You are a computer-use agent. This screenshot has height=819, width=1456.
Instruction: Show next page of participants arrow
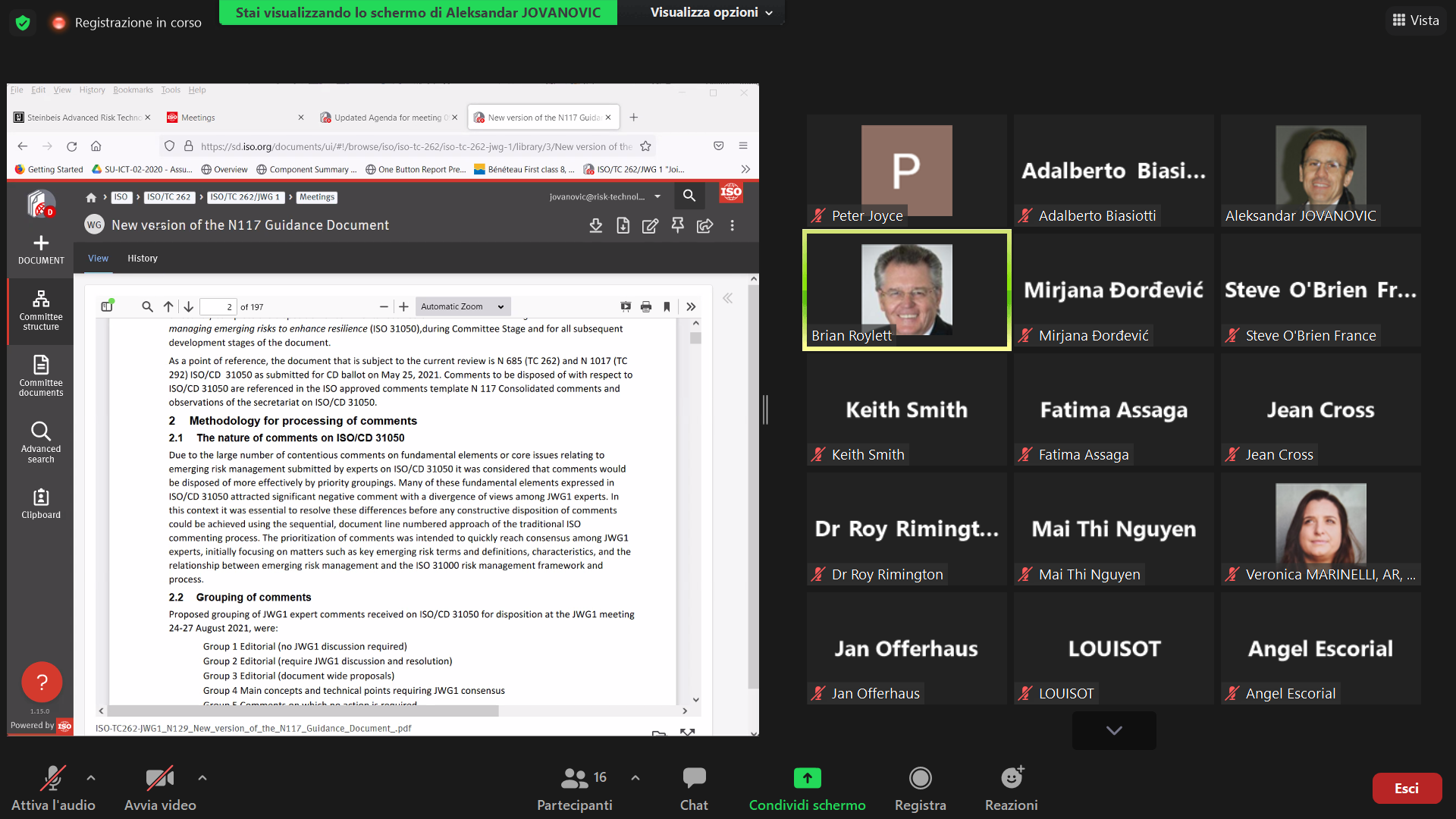[x=1113, y=730]
